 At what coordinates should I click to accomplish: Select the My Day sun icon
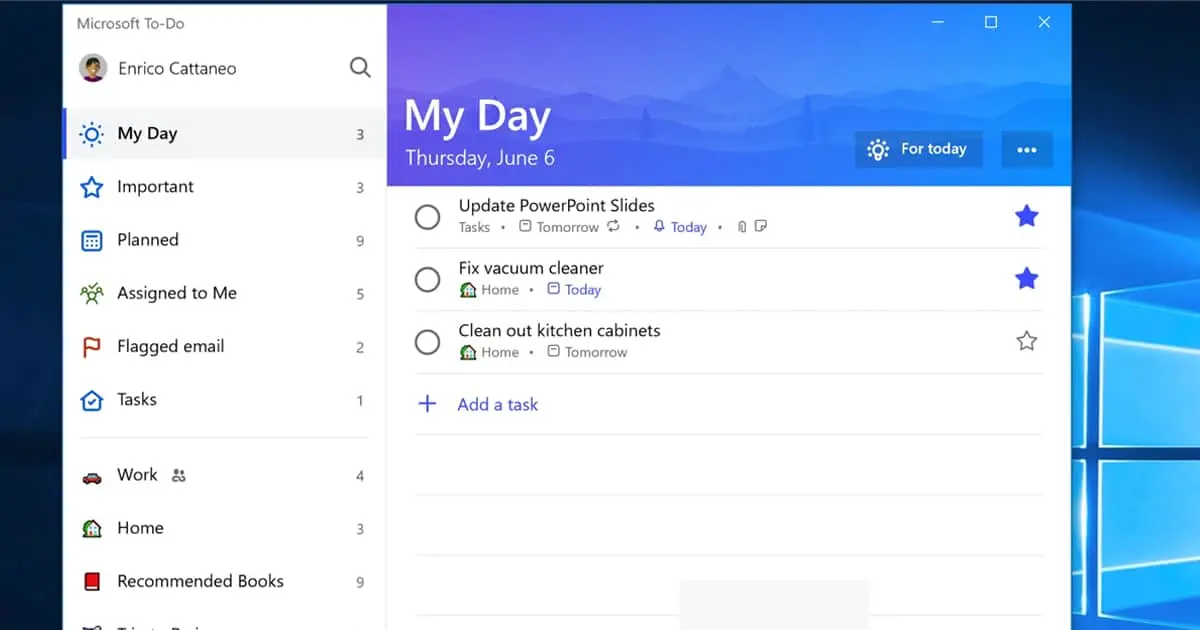point(92,134)
